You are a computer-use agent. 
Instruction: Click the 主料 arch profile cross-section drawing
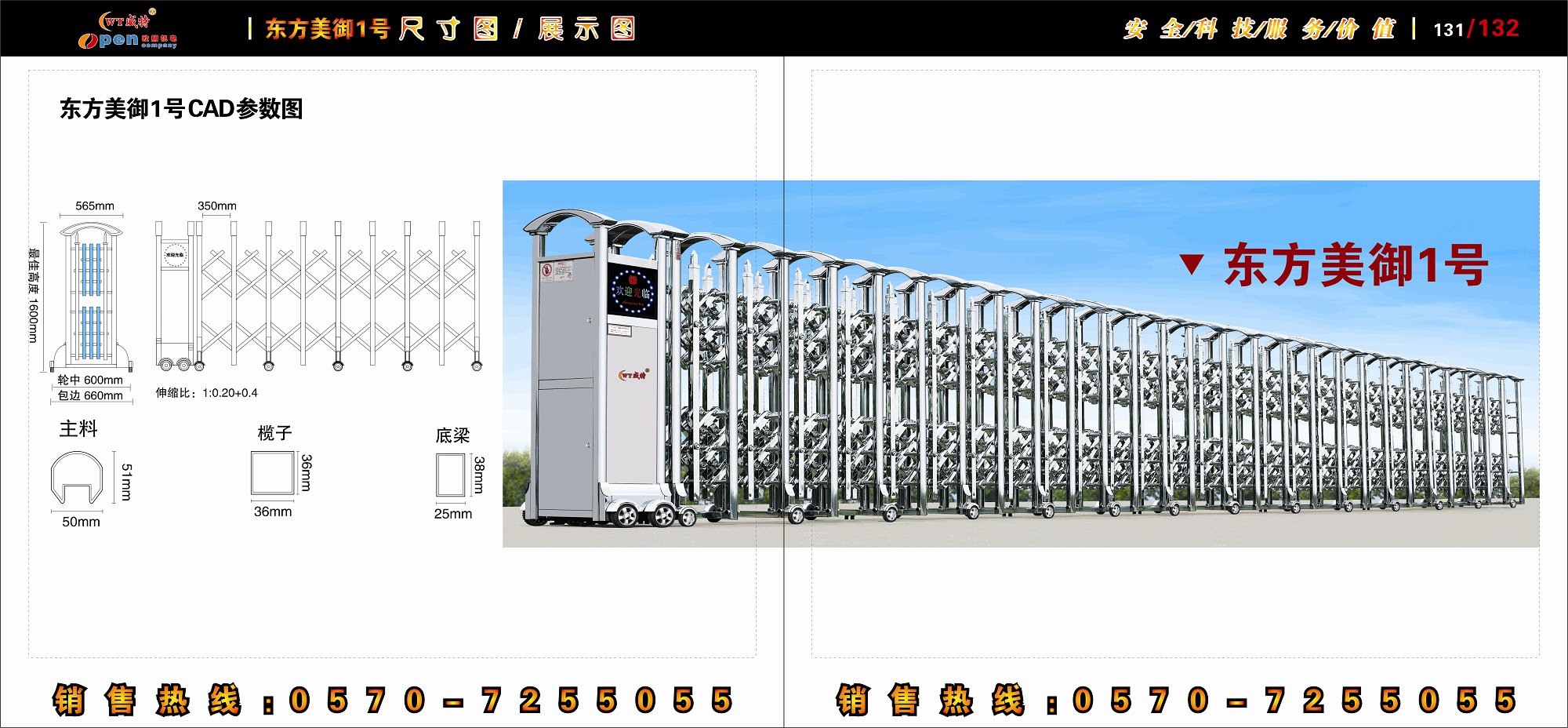click(x=77, y=477)
